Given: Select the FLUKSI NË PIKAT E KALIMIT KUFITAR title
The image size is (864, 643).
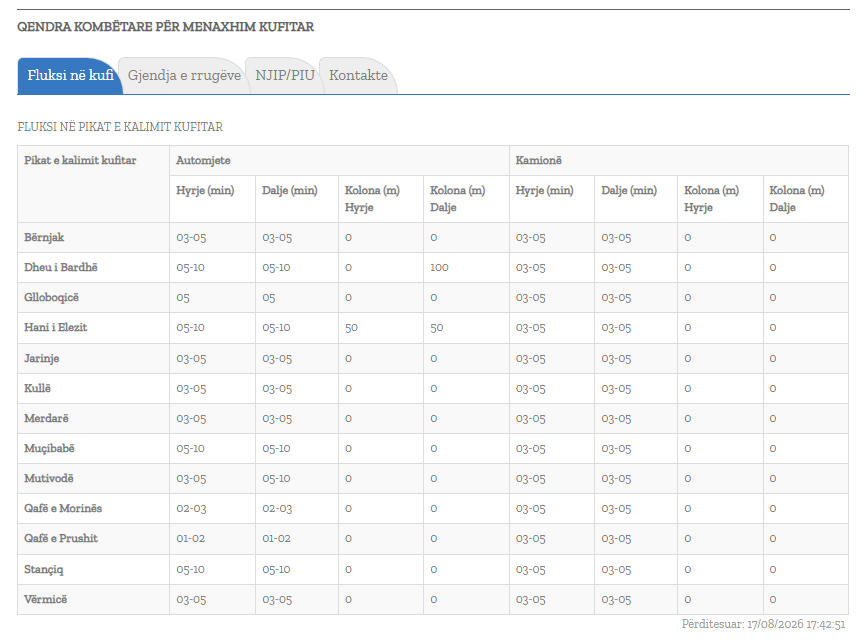Looking at the screenshot, I should [120, 127].
